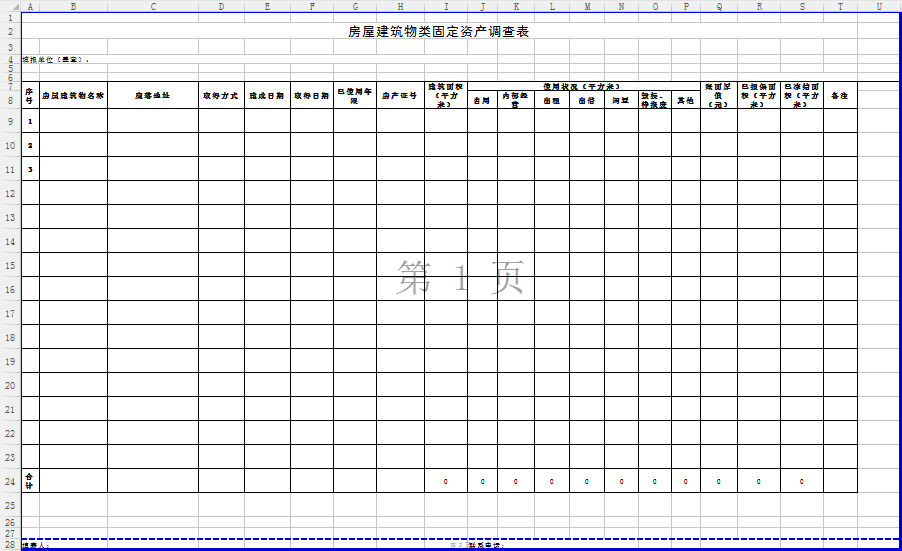
Task: Click the 备注 header cell
Action: tap(840, 95)
